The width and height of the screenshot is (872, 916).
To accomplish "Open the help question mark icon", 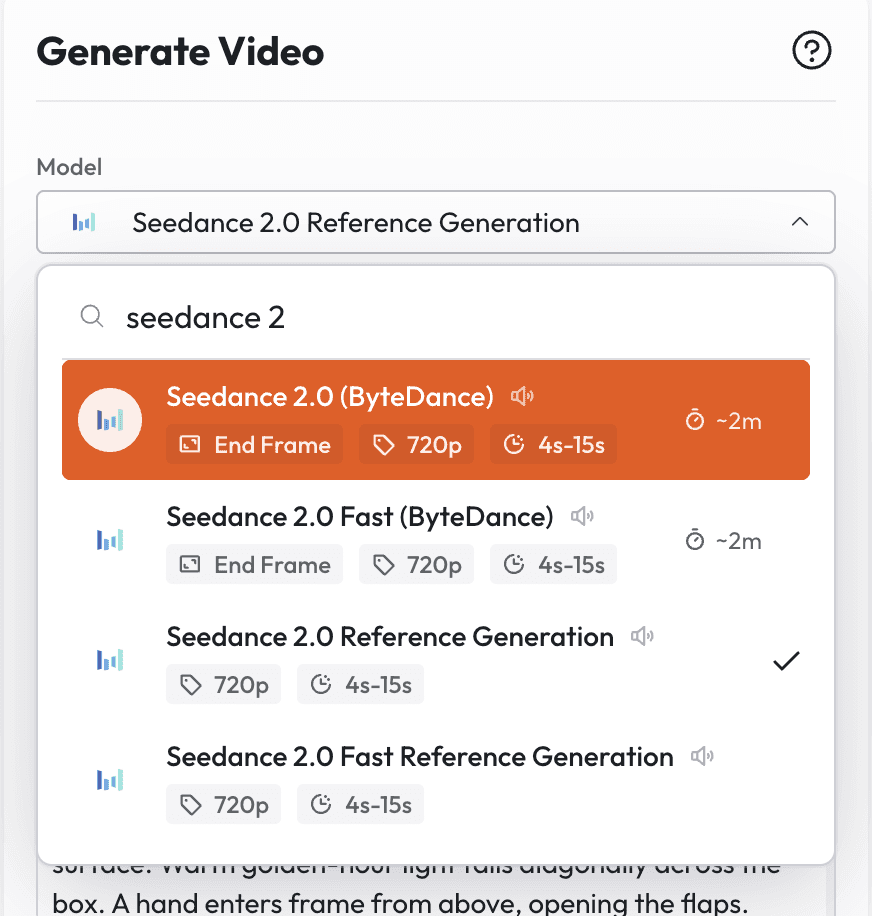I will click(811, 50).
